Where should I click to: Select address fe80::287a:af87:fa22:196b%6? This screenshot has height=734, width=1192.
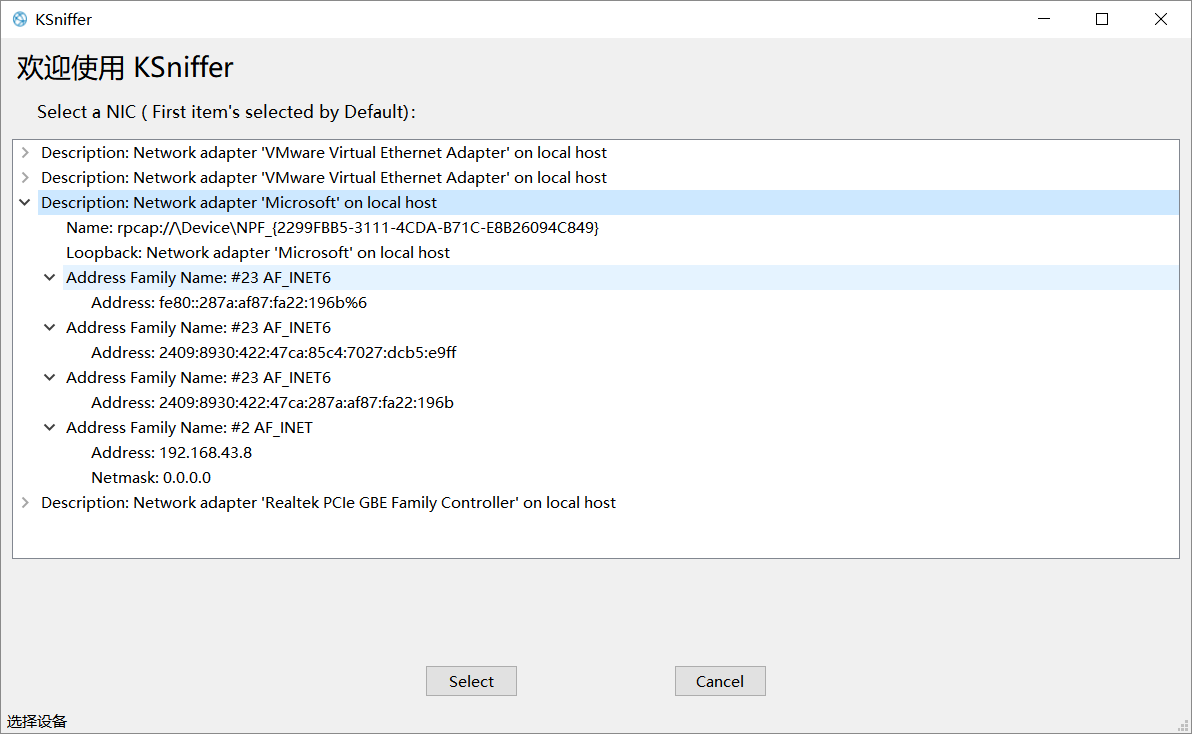[x=229, y=302]
